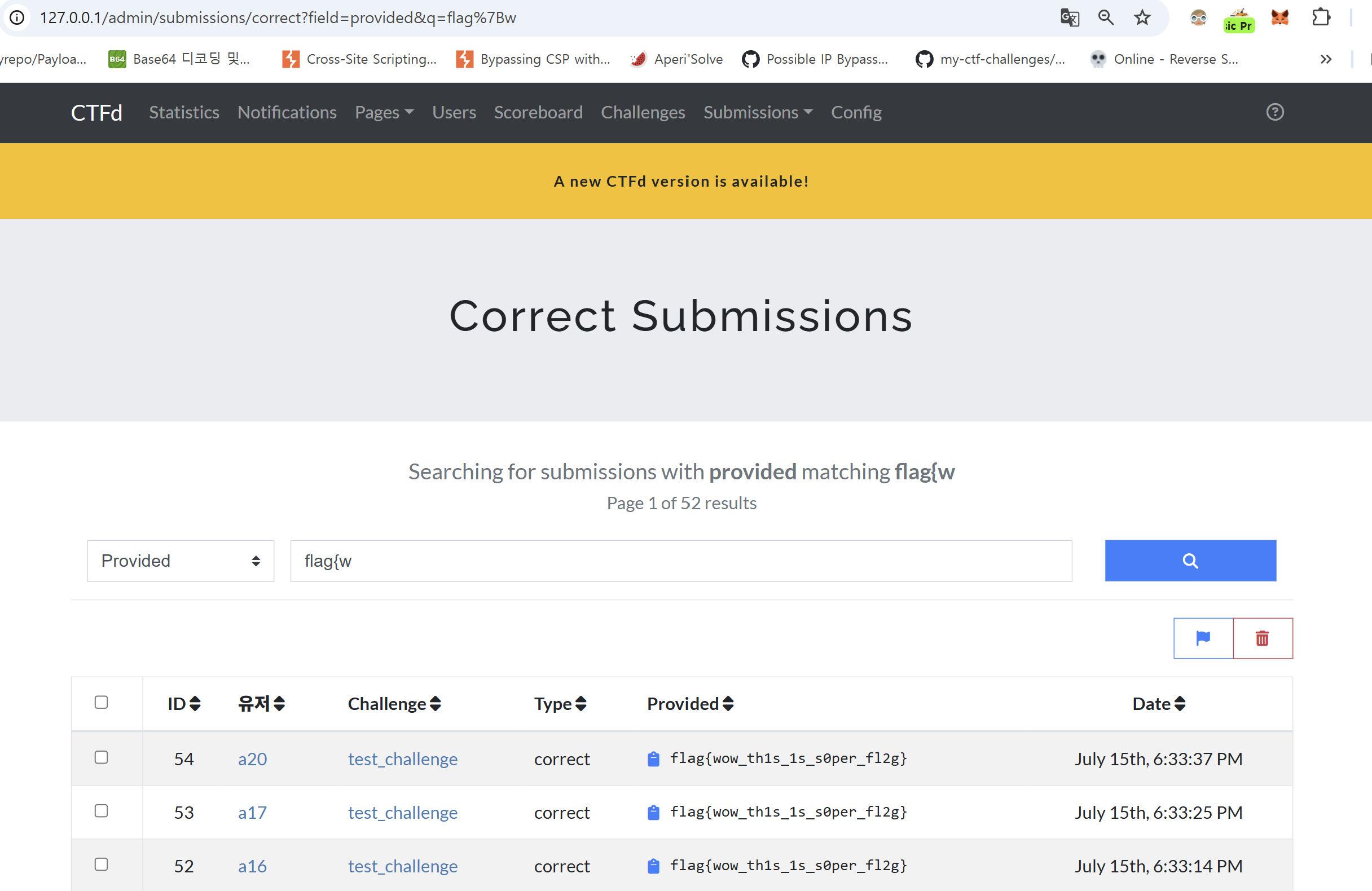Show more bookmarks via double chevron

pyautogui.click(x=1326, y=59)
